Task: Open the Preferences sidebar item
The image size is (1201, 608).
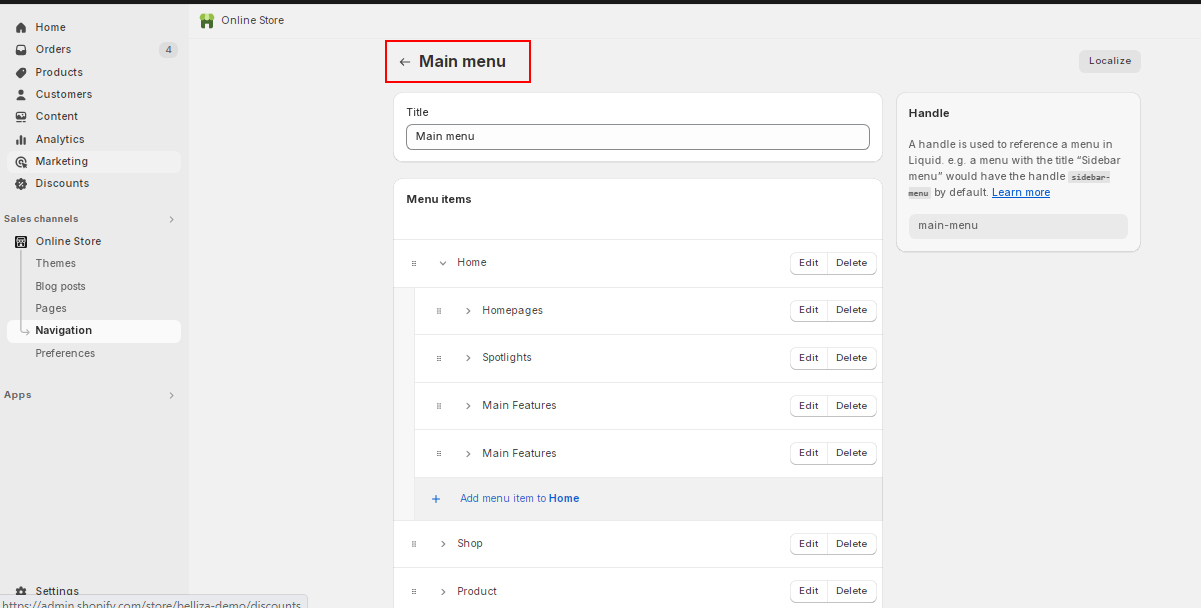Action: [65, 353]
